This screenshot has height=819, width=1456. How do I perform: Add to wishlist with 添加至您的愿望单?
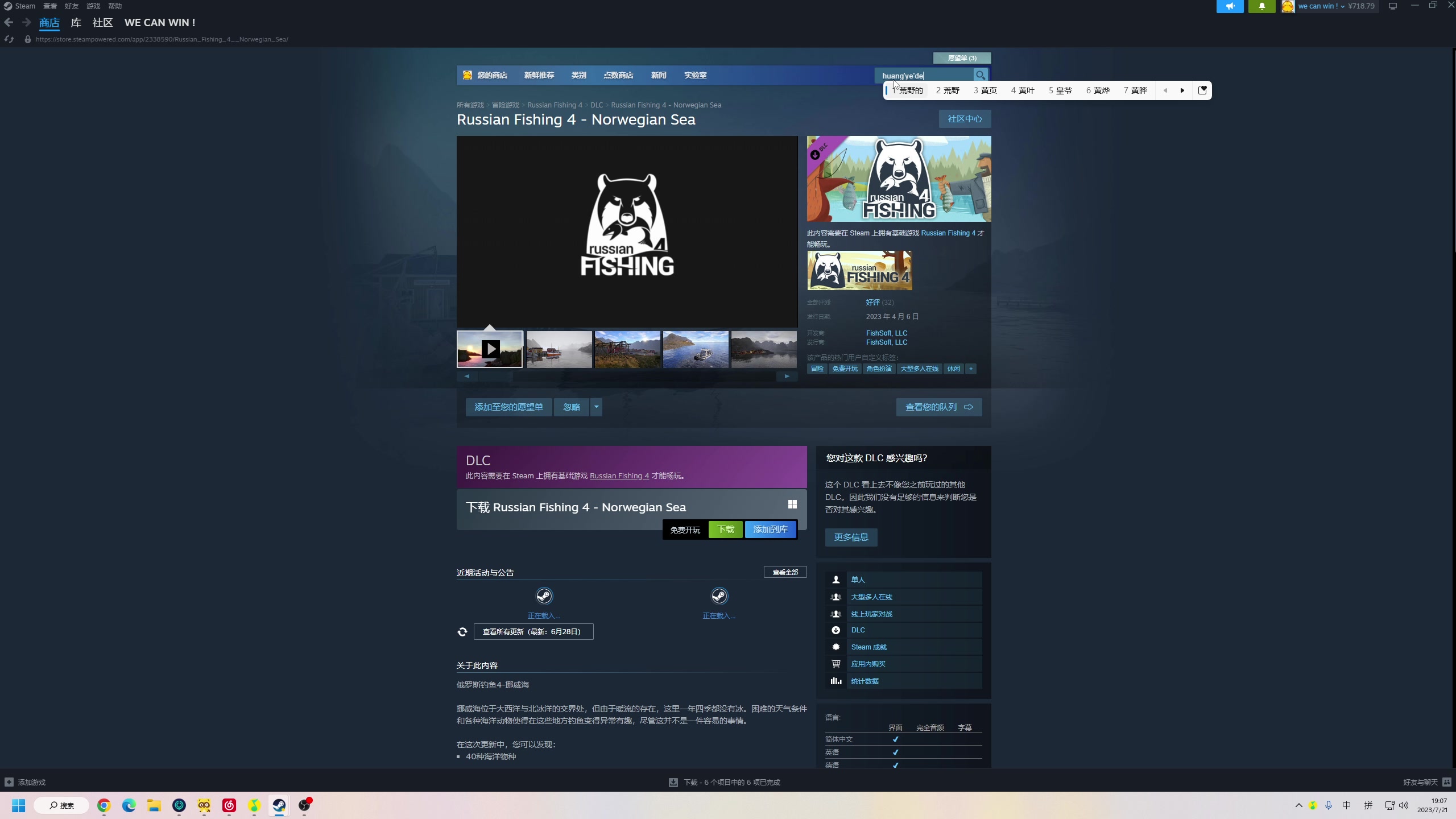508,407
